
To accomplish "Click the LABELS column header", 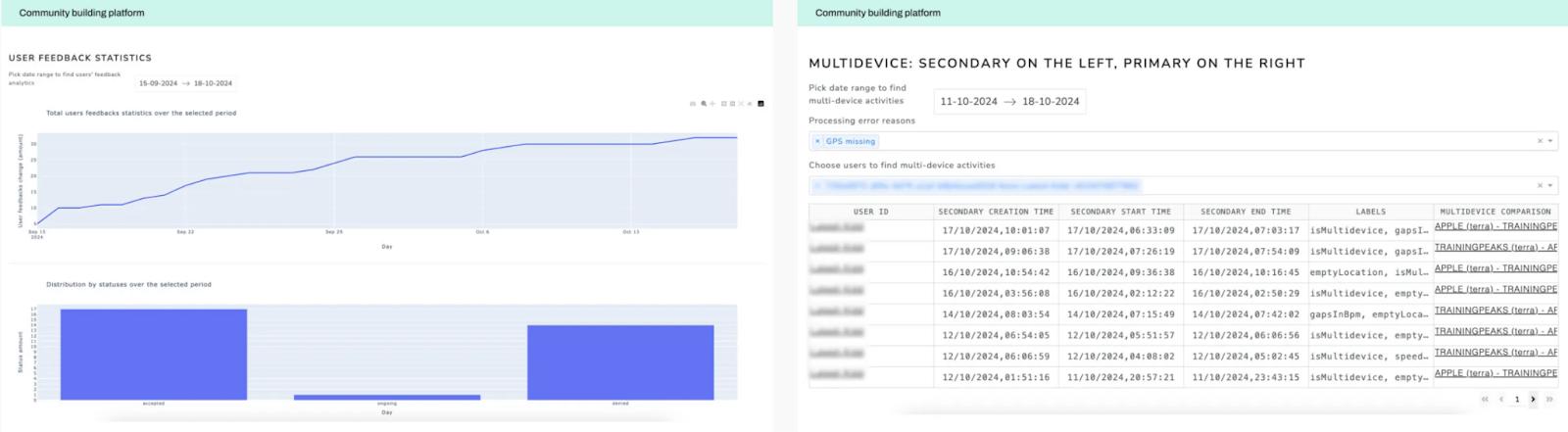I will click(x=1370, y=212).
